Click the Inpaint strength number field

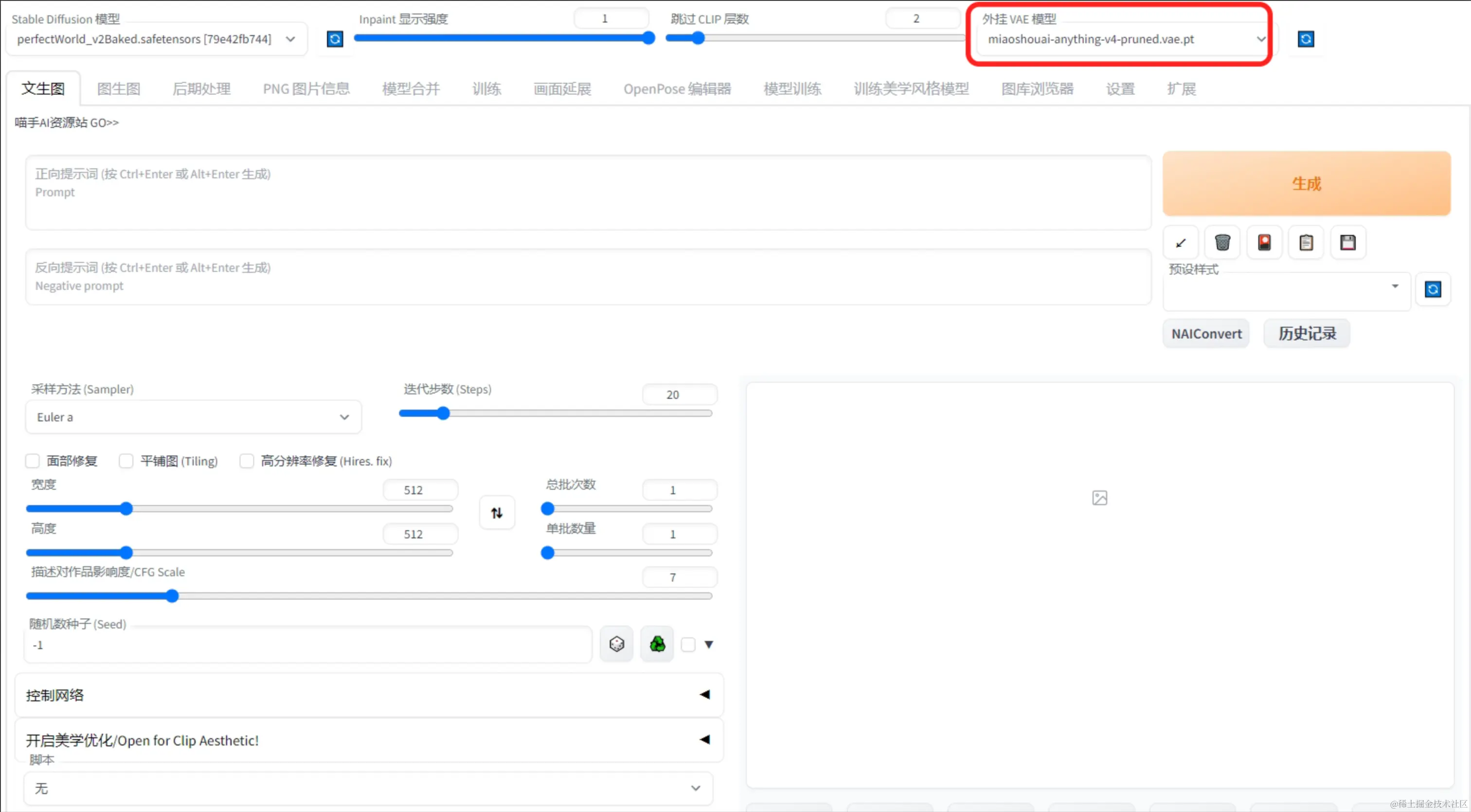pyautogui.click(x=611, y=18)
